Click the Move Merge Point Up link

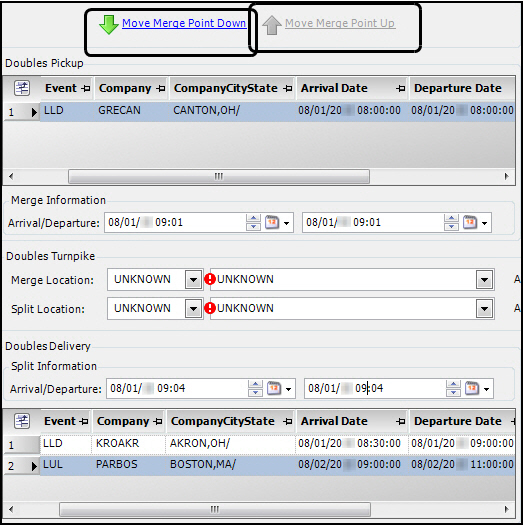340,23
